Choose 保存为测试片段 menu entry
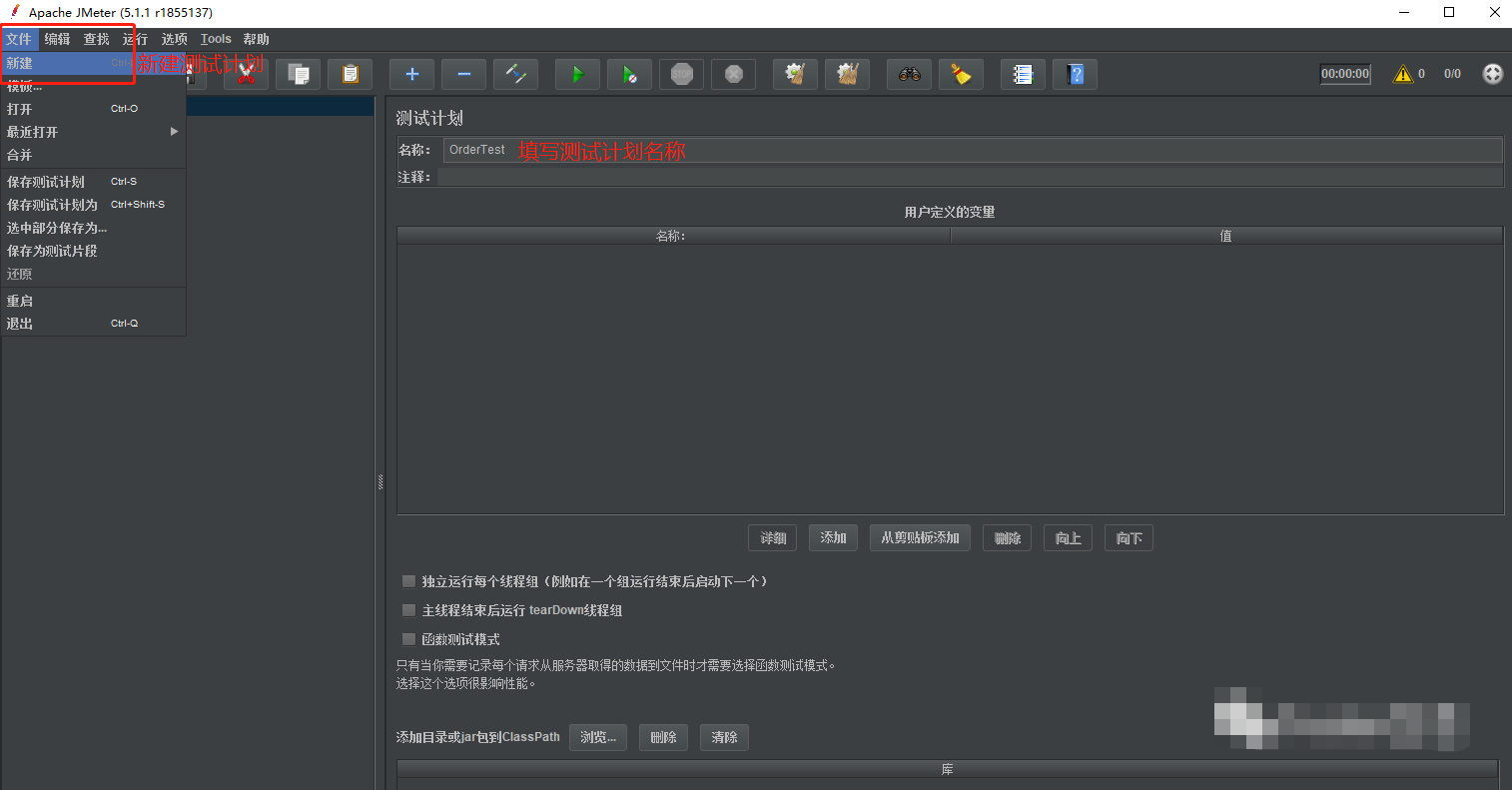This screenshot has width=1512, height=790. pos(93,251)
